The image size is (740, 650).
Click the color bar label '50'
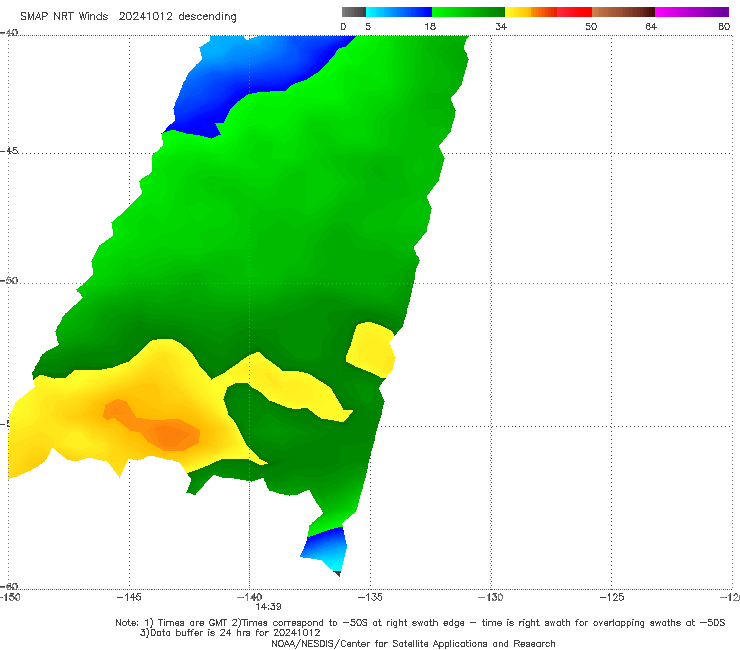[591, 26]
